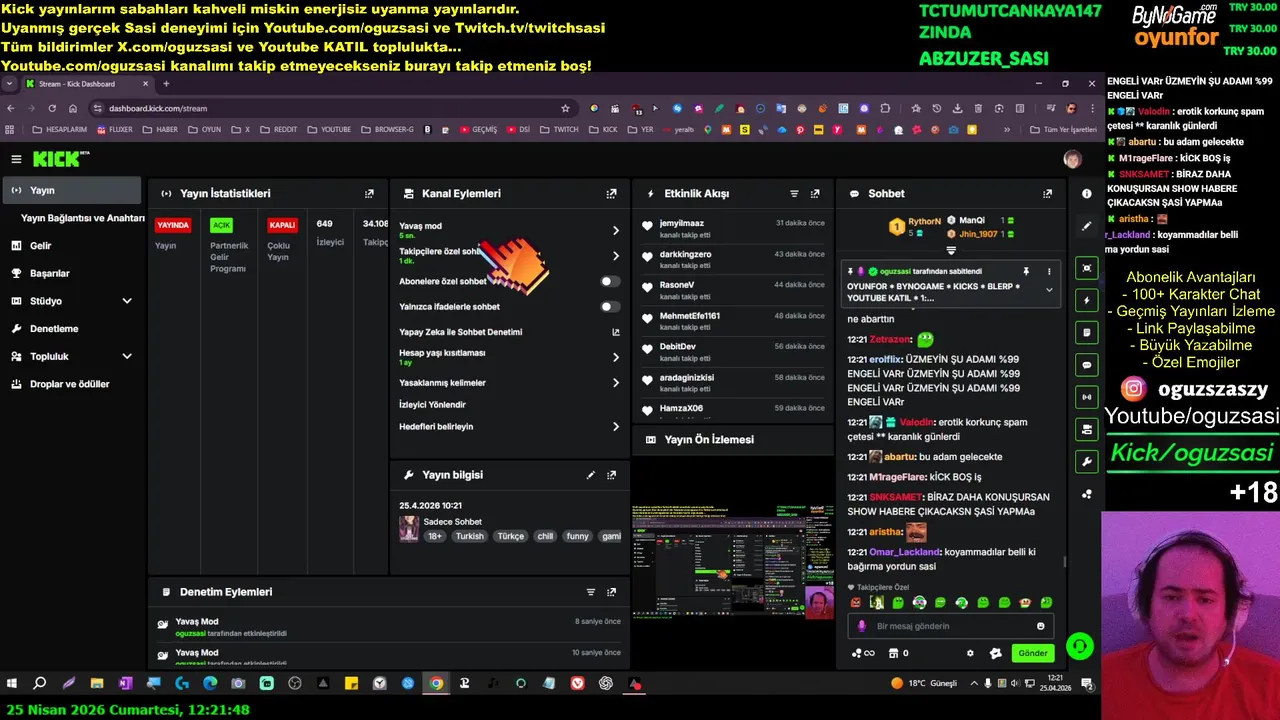Pop out the Kanal Eylemleri panel
The image size is (1280, 720).
(611, 194)
